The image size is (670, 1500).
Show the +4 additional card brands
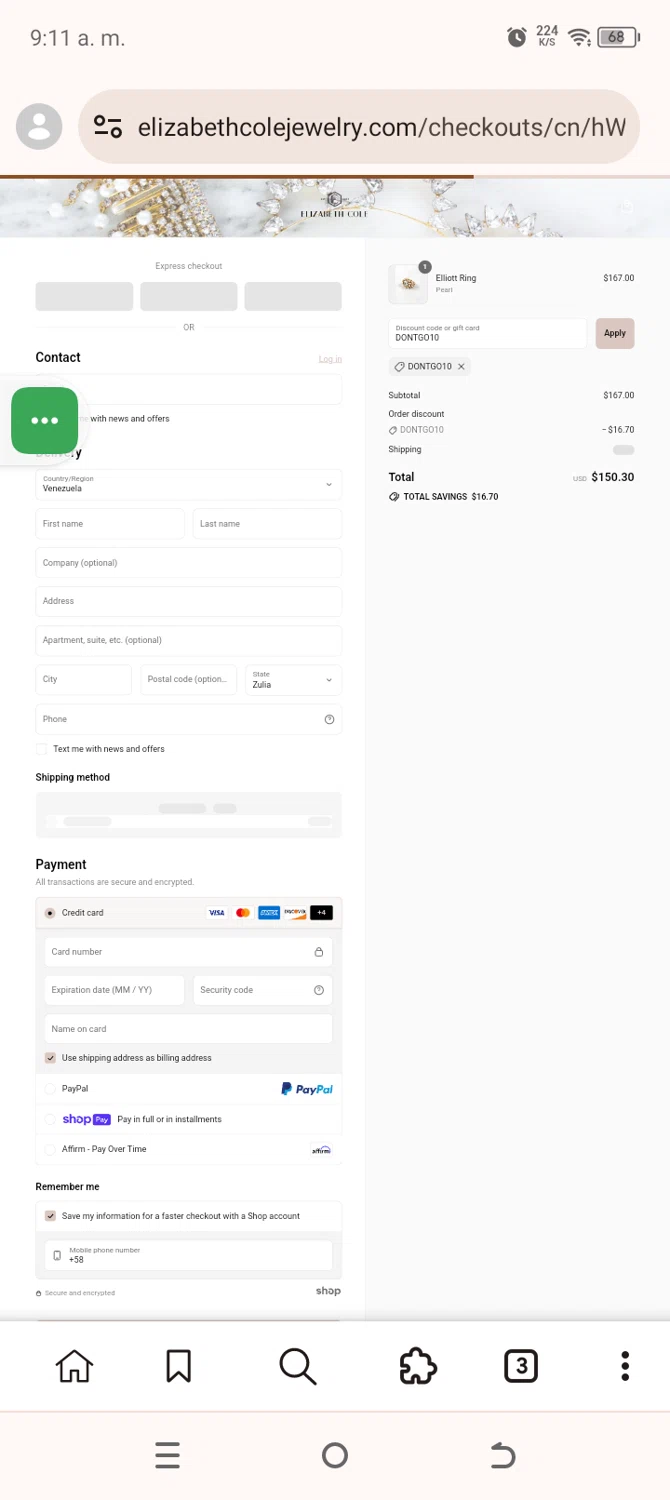coord(321,913)
